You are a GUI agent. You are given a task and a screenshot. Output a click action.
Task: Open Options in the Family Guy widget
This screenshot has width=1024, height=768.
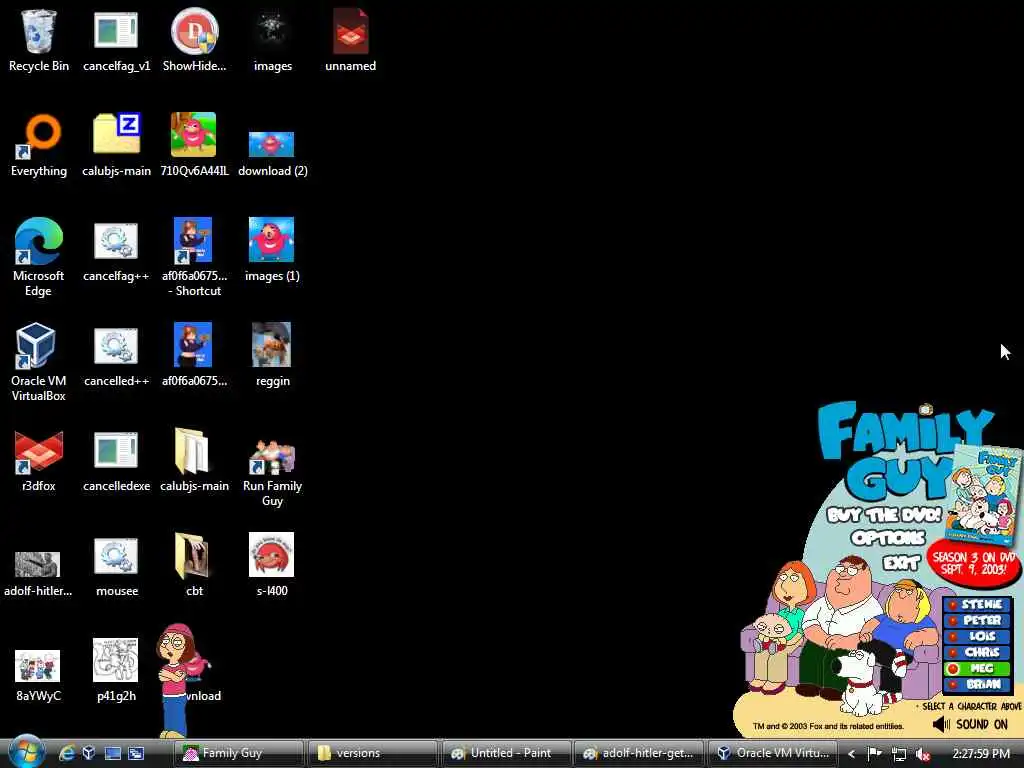point(888,537)
